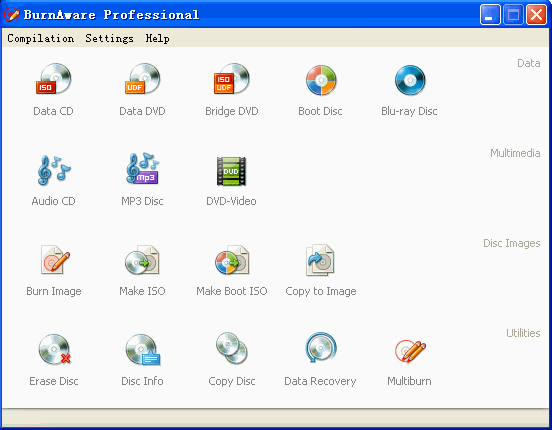Click the "Audio CD" label
The image size is (552, 430).
click(54, 201)
